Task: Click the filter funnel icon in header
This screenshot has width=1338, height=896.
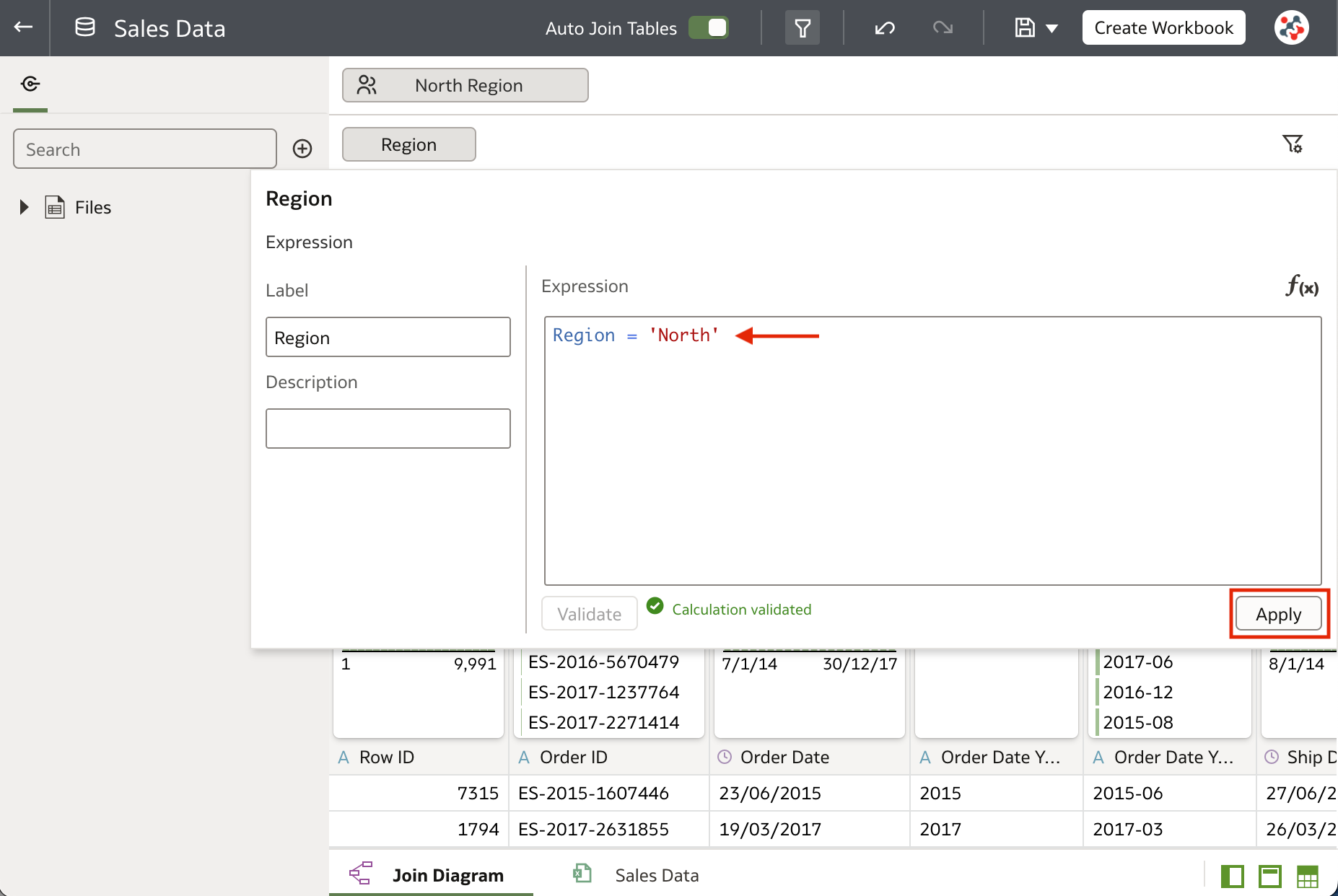Action: click(803, 28)
